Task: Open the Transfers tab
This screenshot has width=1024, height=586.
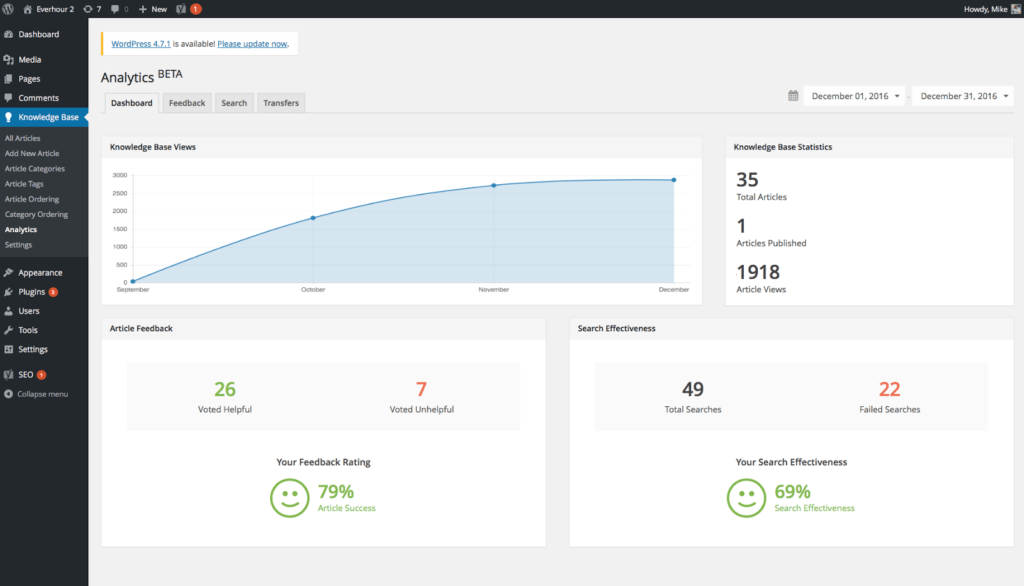Action: coord(280,102)
